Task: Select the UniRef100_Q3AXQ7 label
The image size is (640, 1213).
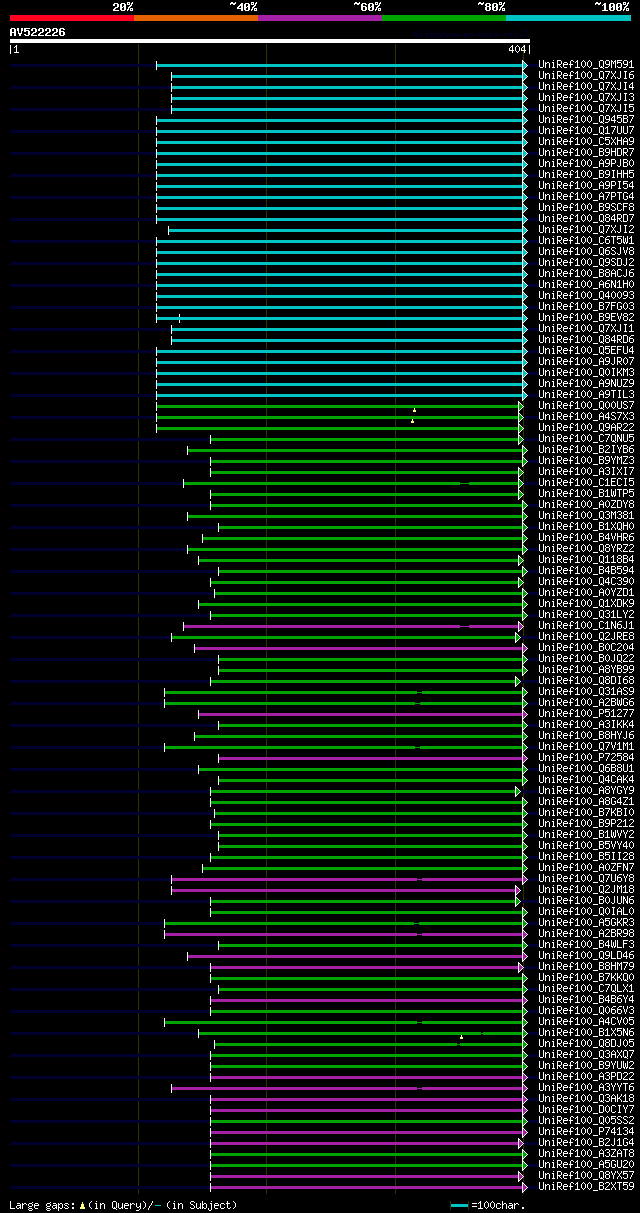Action: [586, 1055]
